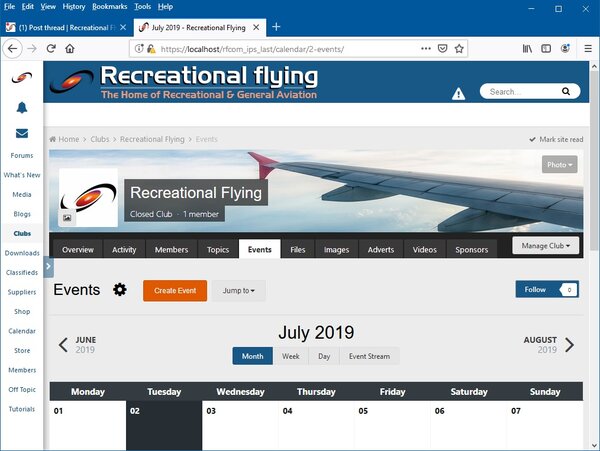Click in the Search input field
The height and width of the screenshot is (451, 600).
[x=520, y=91]
